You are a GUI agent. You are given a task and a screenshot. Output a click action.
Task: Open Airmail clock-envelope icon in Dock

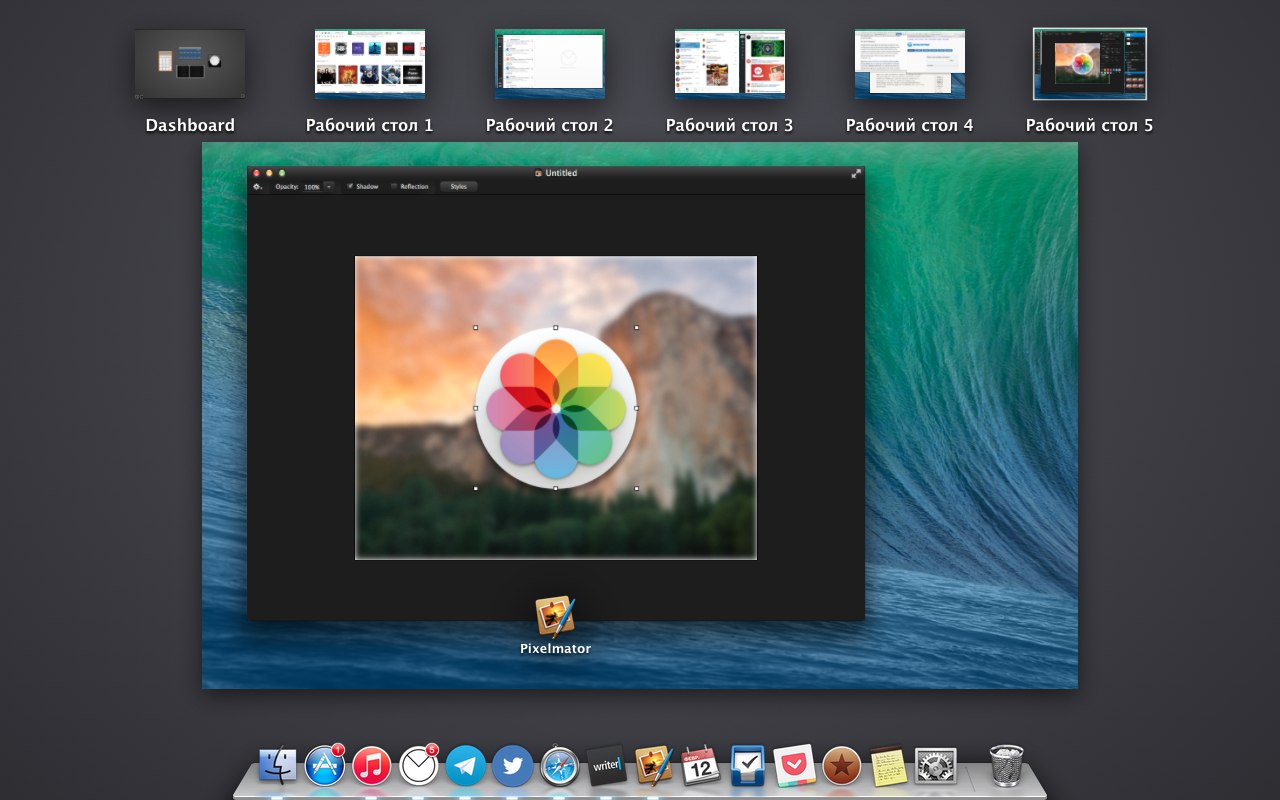coord(419,766)
